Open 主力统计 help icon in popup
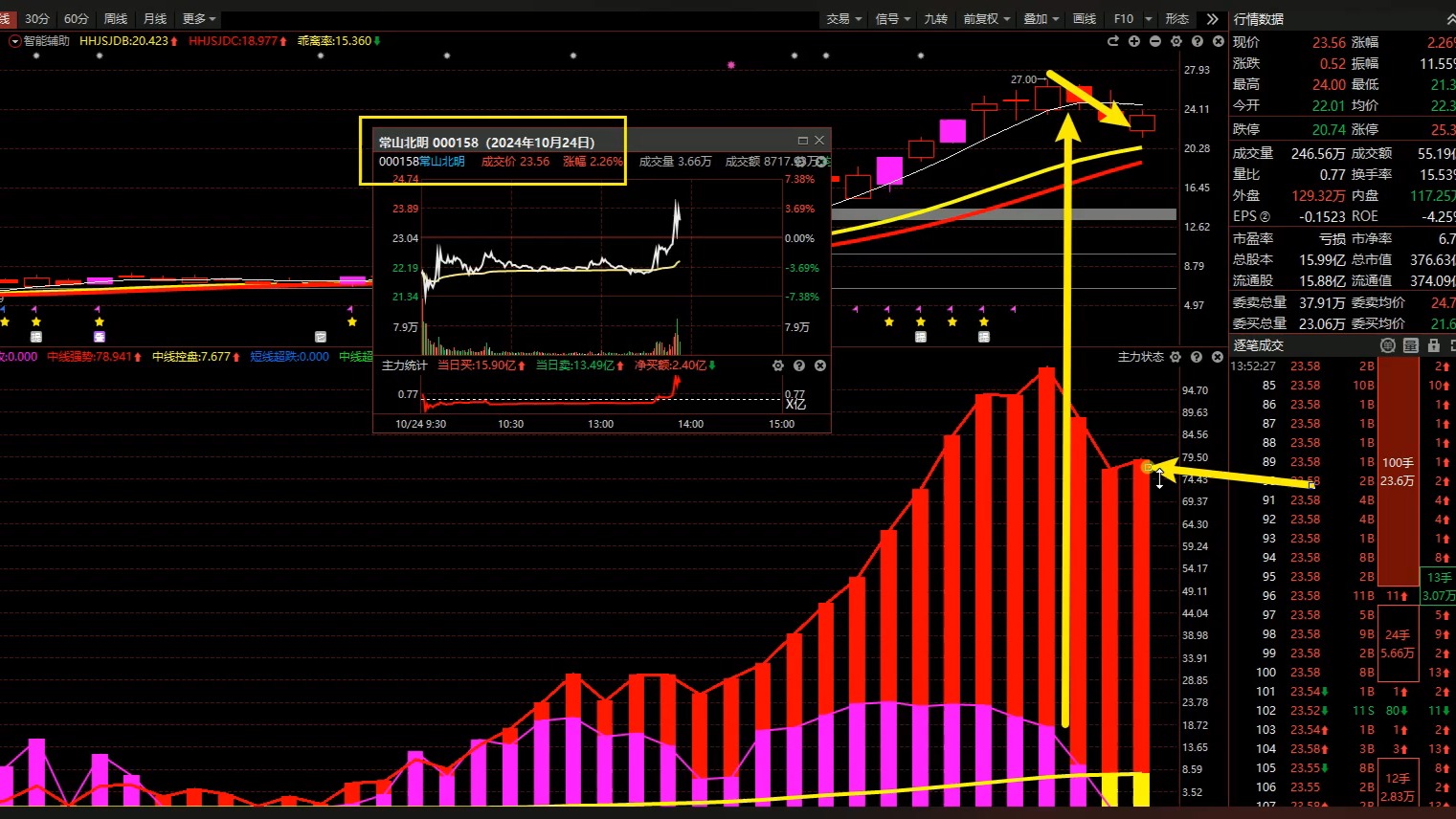Viewport: 1456px width, 819px height. [x=799, y=365]
